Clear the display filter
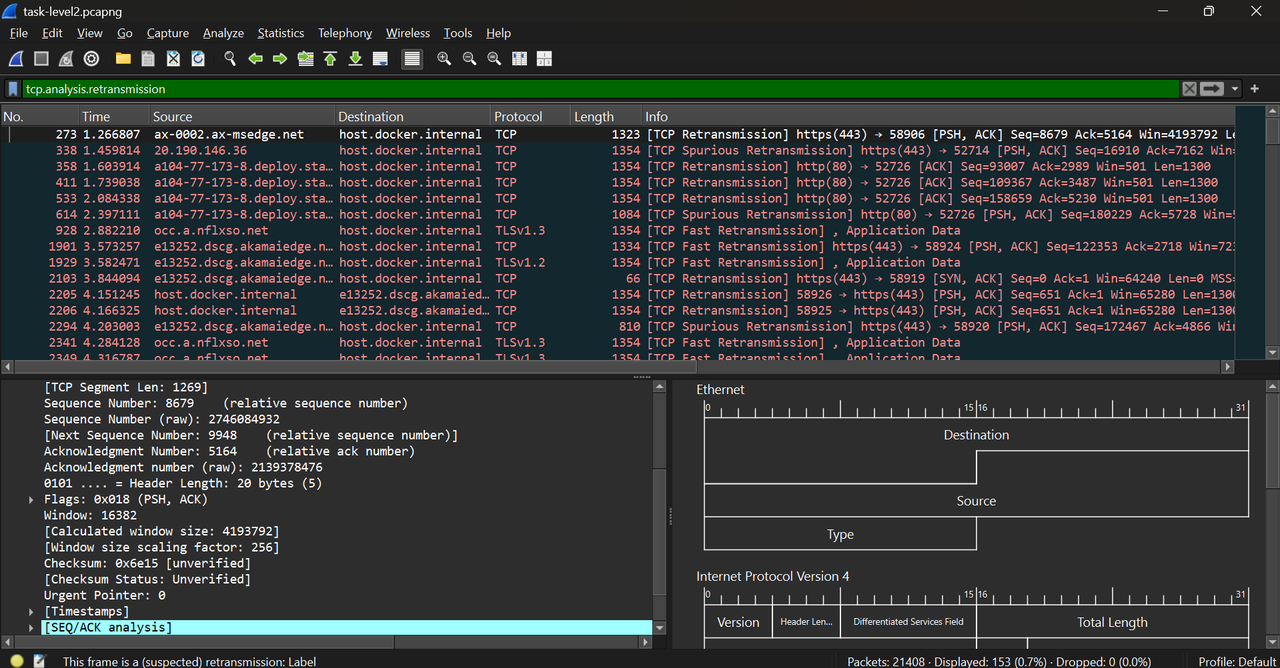1280x668 pixels. click(1189, 89)
